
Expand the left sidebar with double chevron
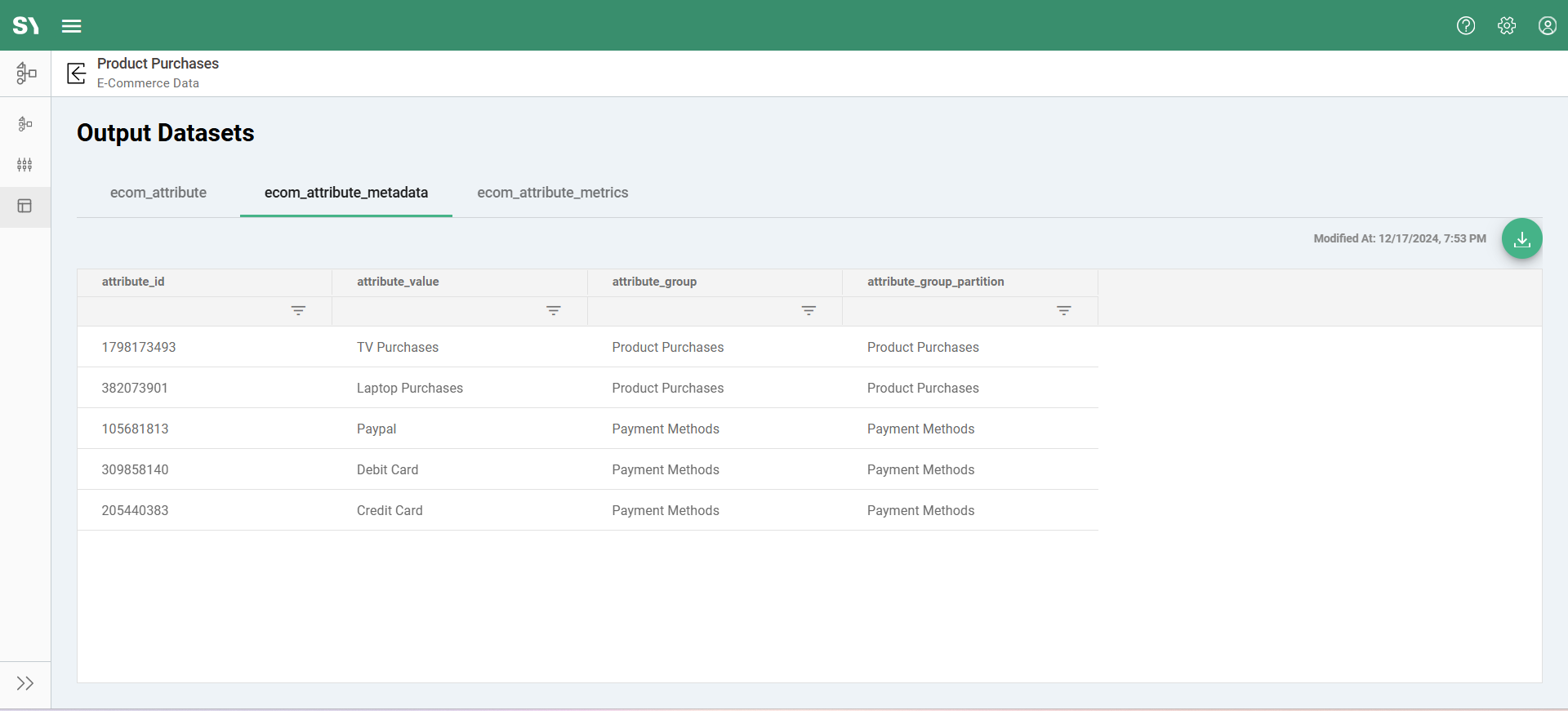[25, 683]
